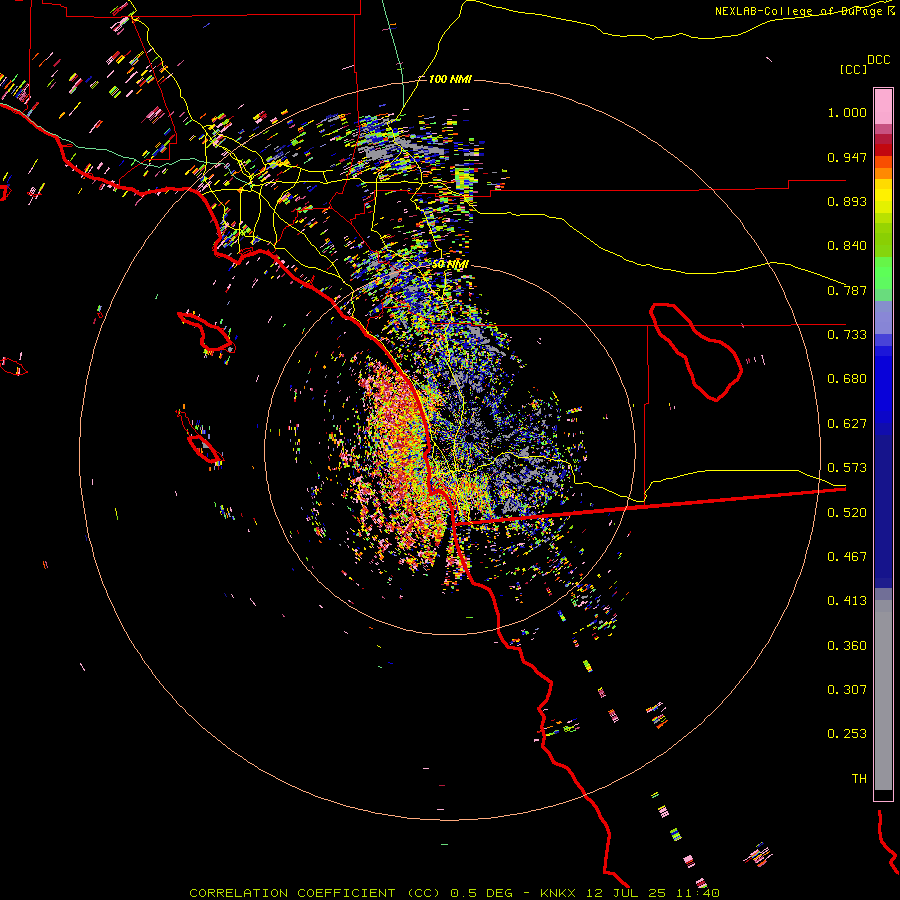Select the 0.253 scale value

pos(847,734)
